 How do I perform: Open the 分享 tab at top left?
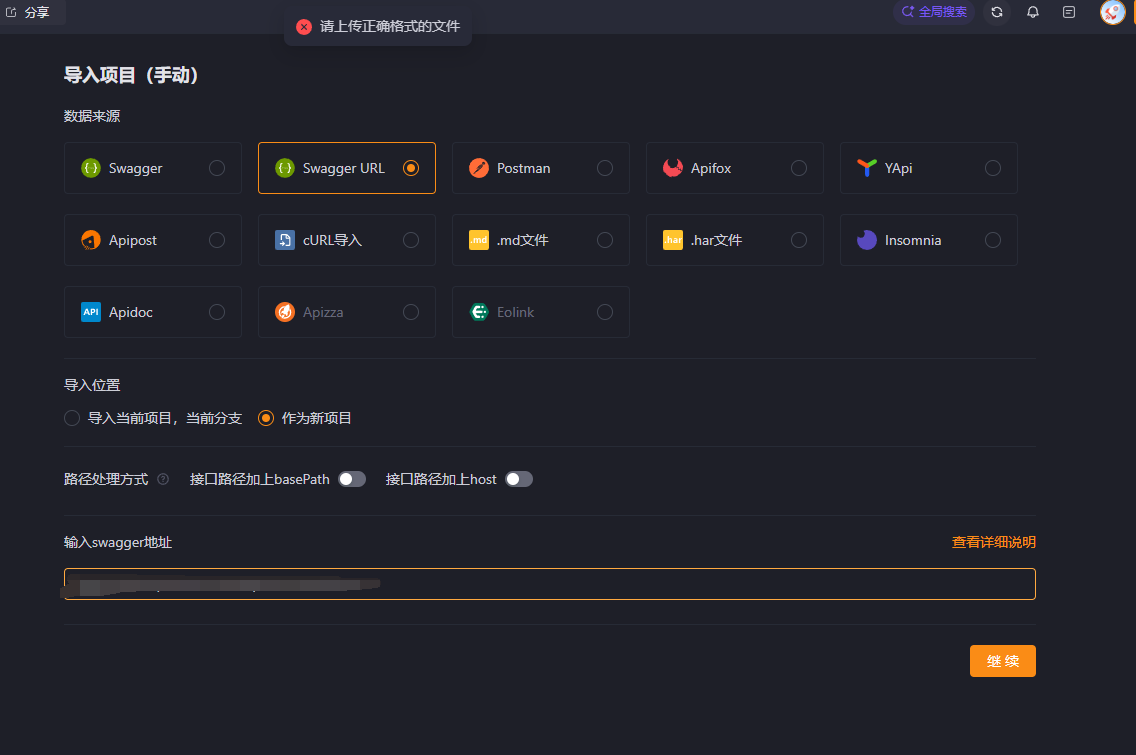[x=29, y=12]
